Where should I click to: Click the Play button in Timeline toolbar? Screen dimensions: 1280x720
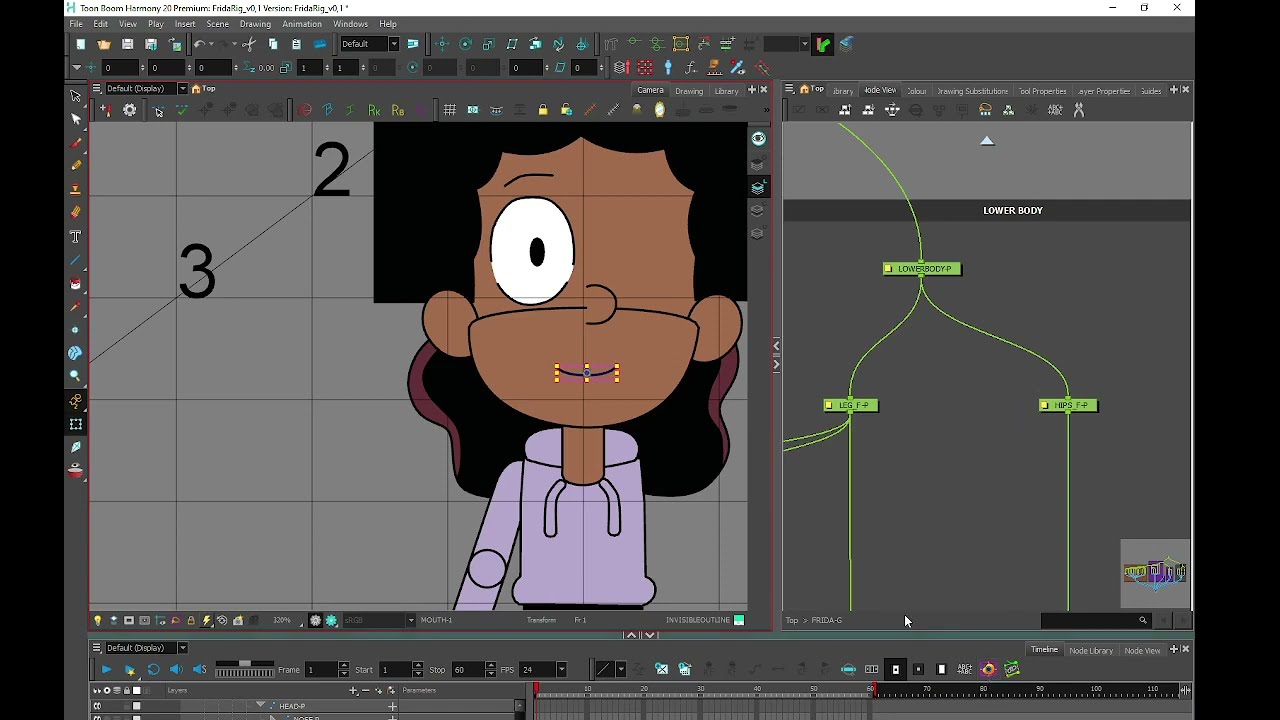coord(106,670)
